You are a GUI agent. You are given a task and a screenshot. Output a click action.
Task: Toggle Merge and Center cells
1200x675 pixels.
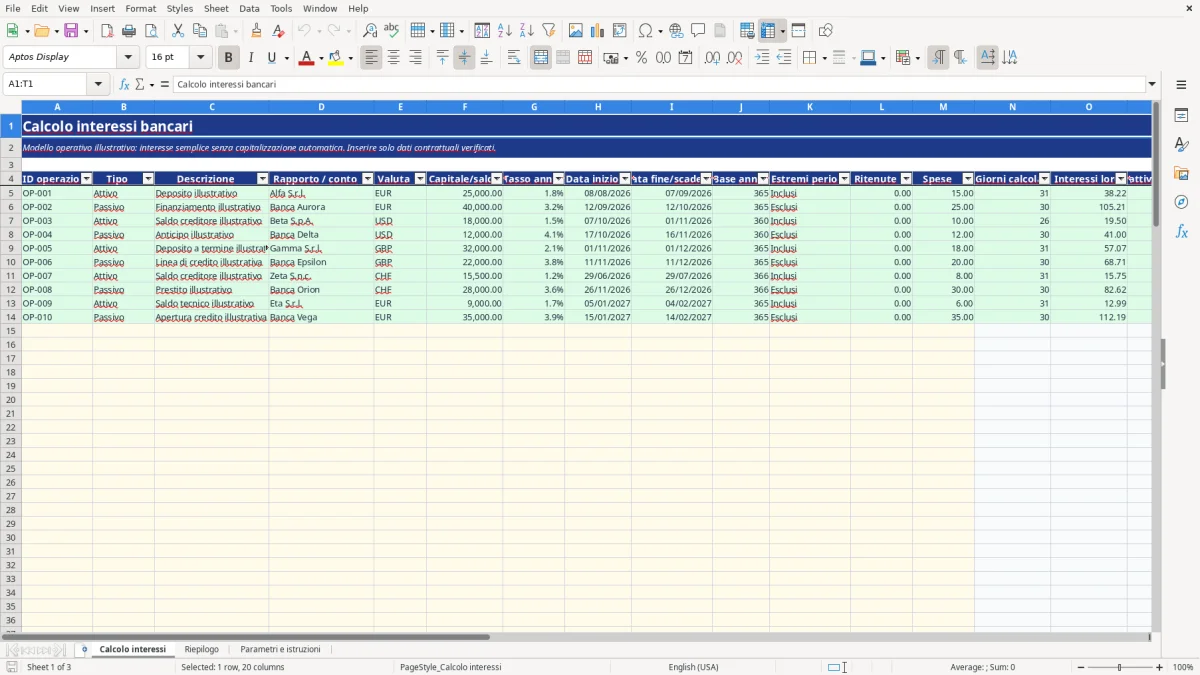(541, 58)
